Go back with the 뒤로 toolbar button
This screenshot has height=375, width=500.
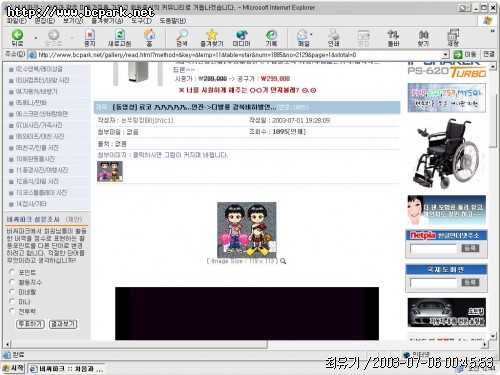17,37
